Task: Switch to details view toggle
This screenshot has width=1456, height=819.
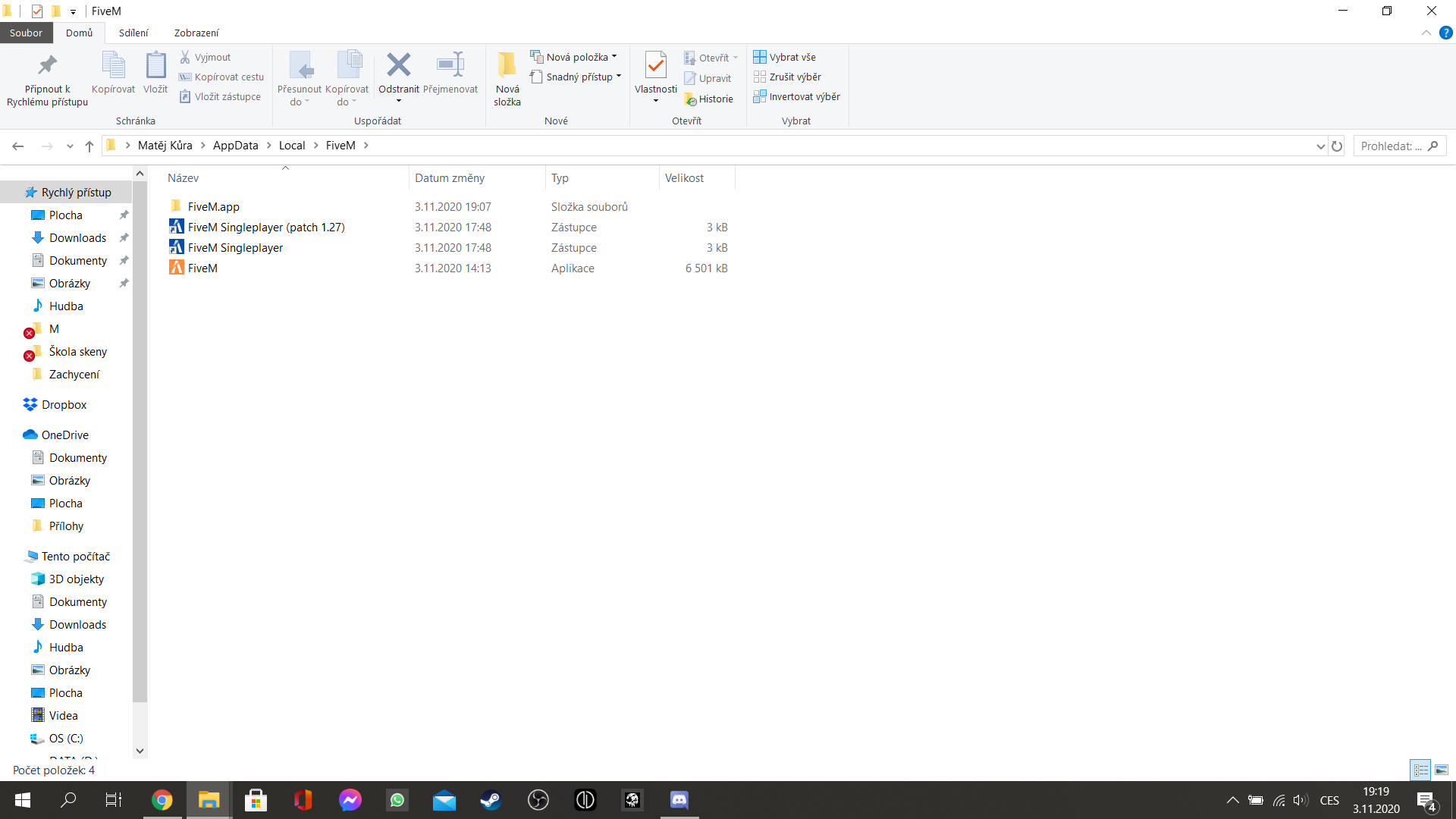Action: tap(1420, 770)
